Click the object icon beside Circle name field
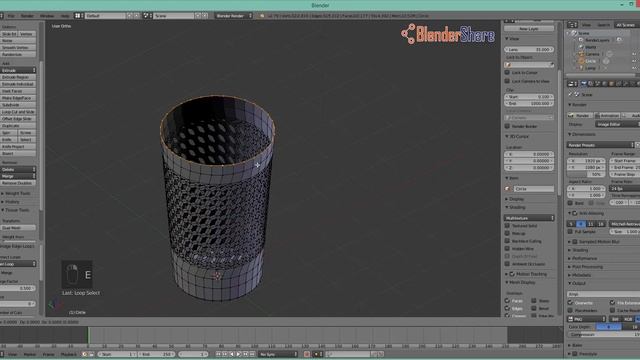Viewport: 640px width, 360px height. point(508,189)
